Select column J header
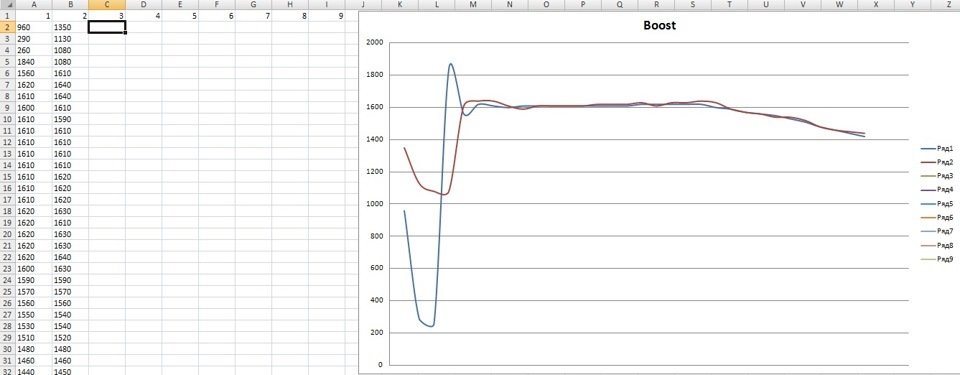This screenshot has height=375, width=960. tap(364, 4)
